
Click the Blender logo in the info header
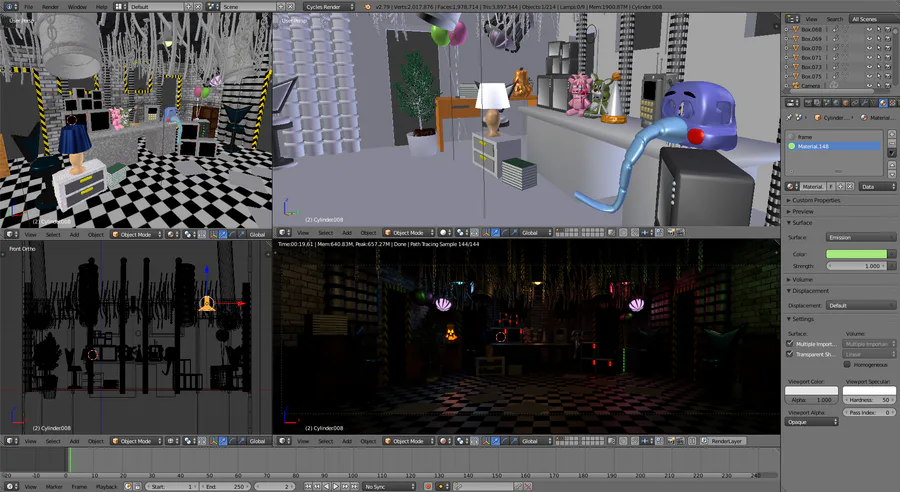tap(368, 7)
